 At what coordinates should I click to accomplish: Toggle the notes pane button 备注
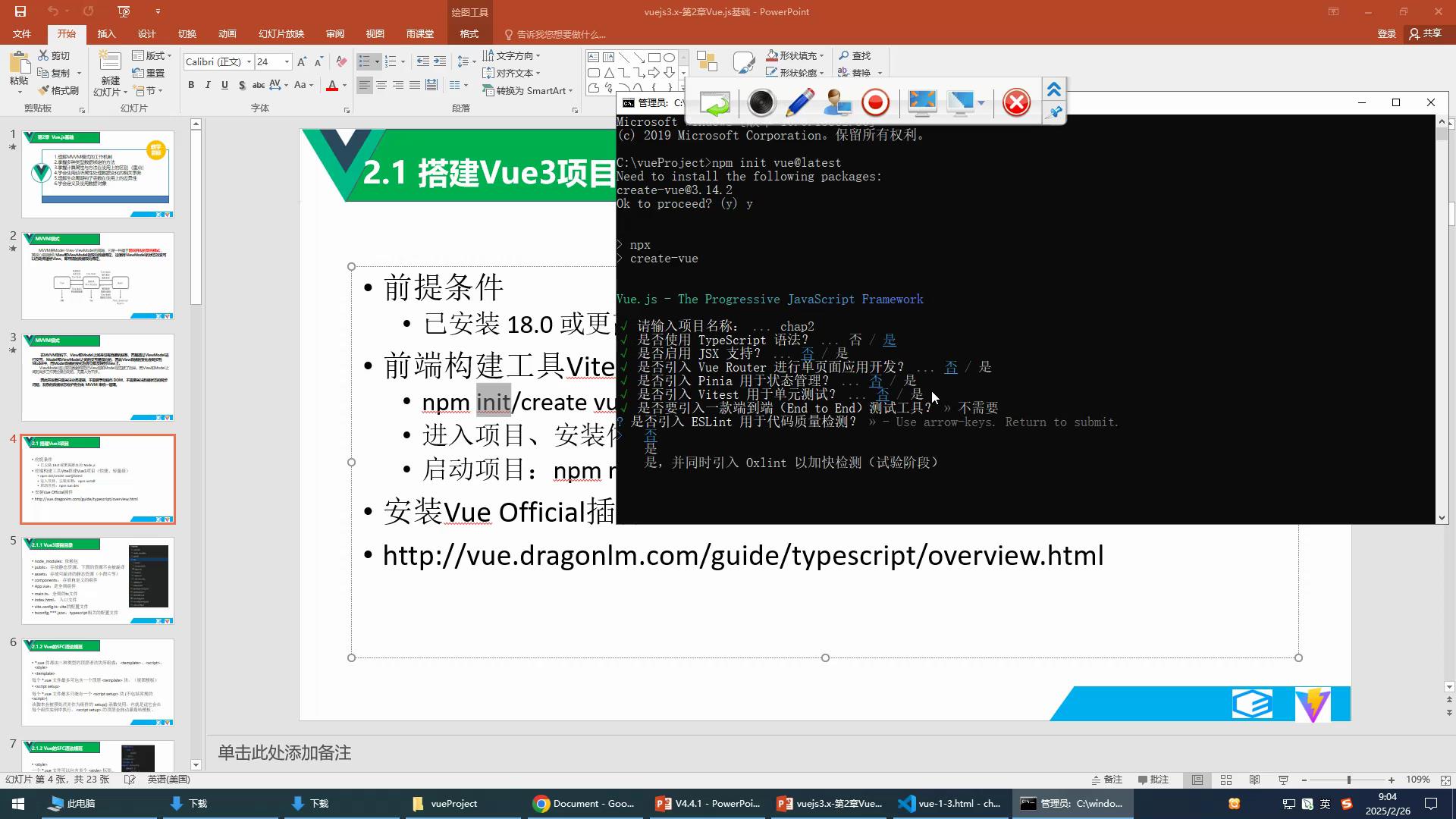pyautogui.click(x=1106, y=780)
